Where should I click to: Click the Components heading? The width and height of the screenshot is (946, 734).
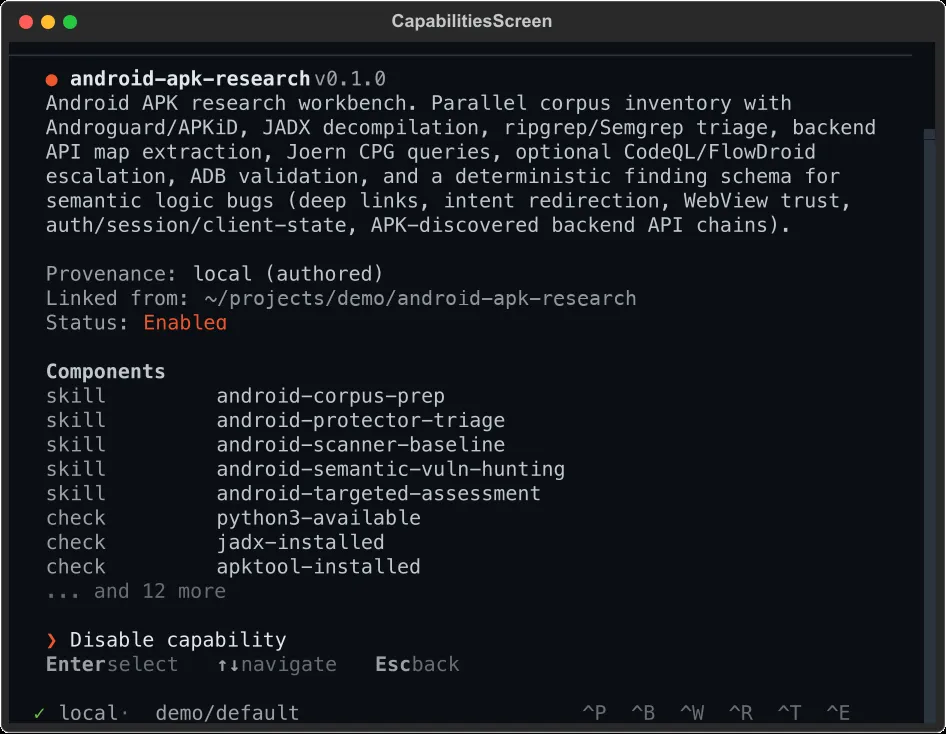point(106,372)
